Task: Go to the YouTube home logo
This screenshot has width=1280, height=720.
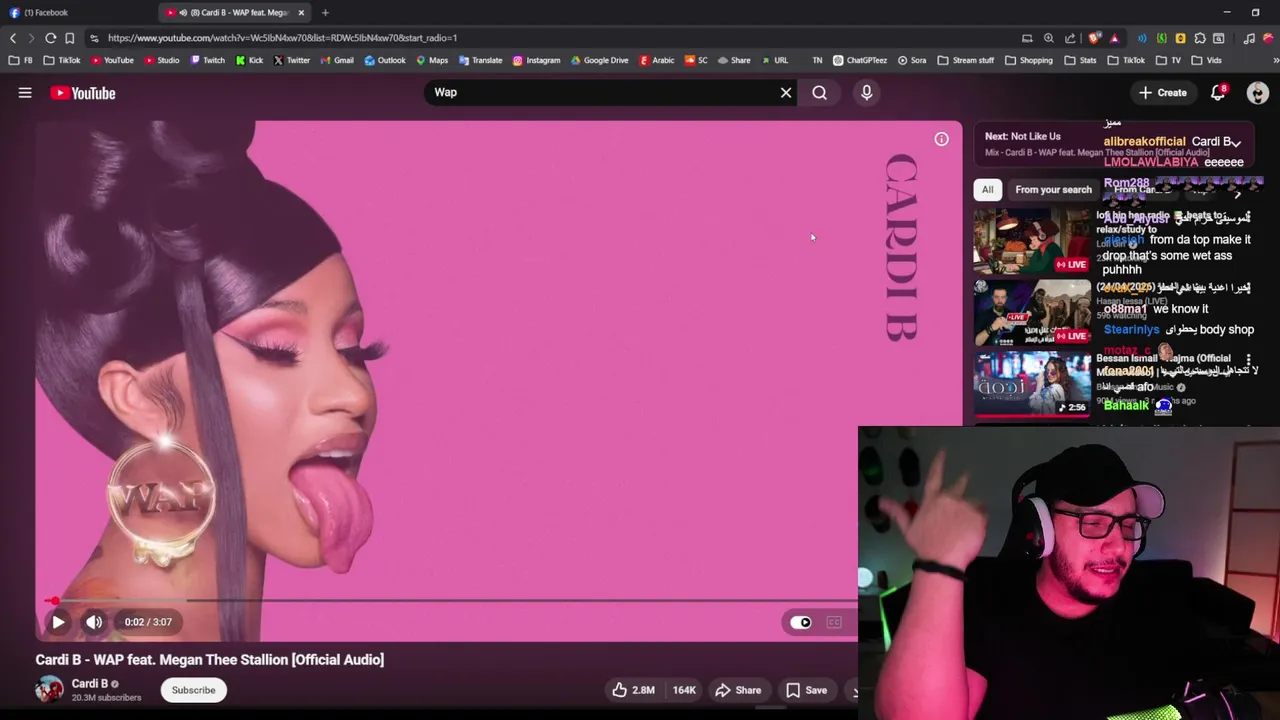Action: [83, 93]
